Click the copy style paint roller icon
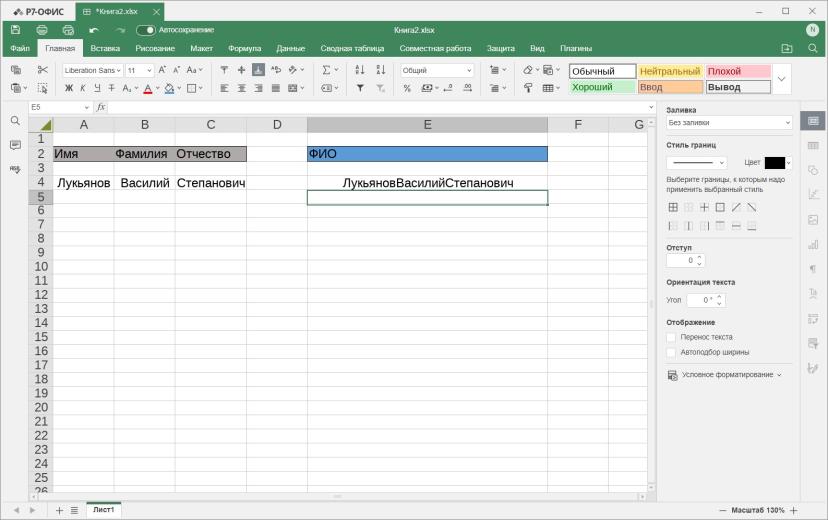This screenshot has height=520, width=828. 528,88
